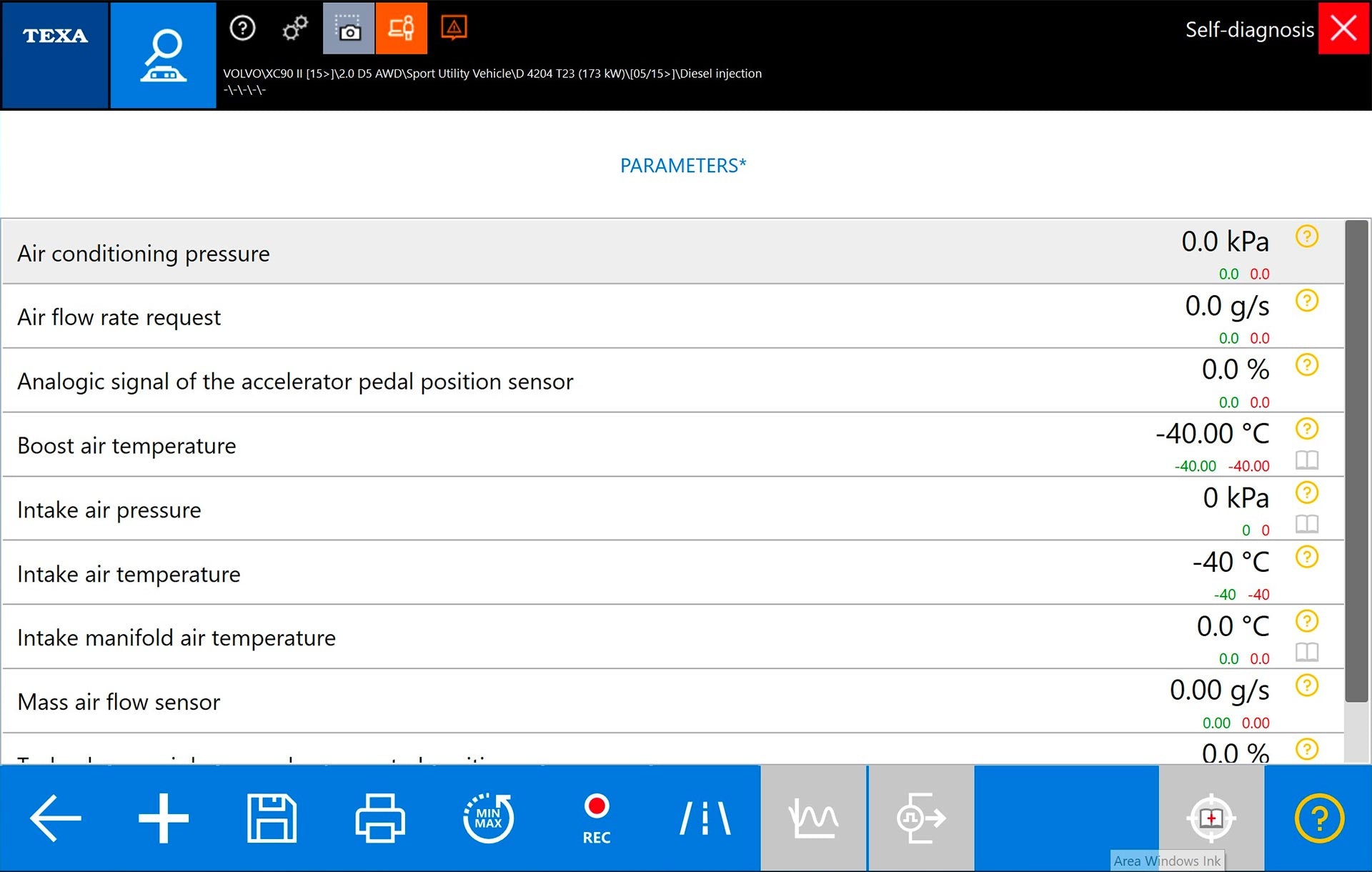Toggle help icon for Mass air flow sensor

point(1307,685)
